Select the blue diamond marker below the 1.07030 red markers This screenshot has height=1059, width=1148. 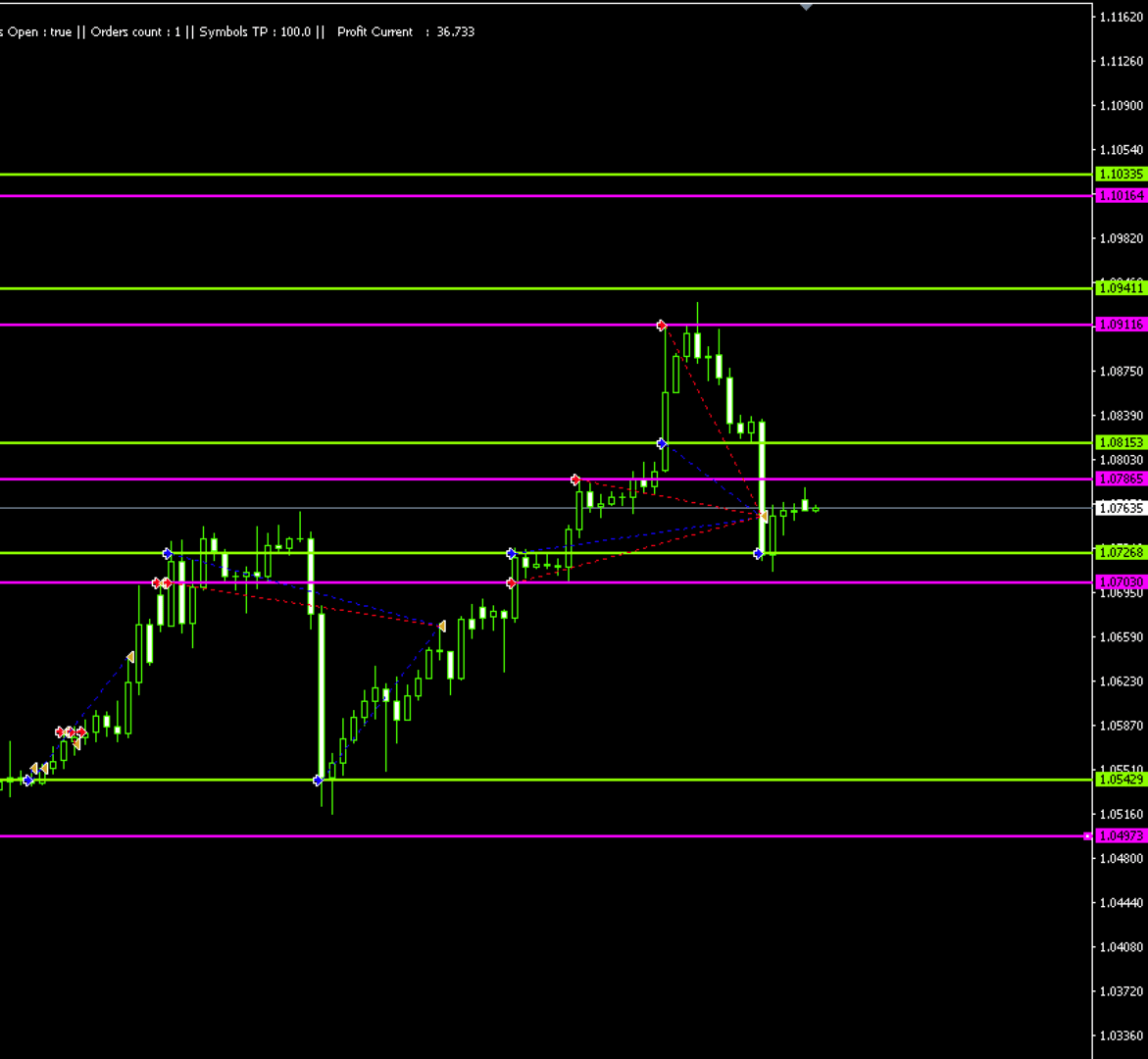point(167,553)
